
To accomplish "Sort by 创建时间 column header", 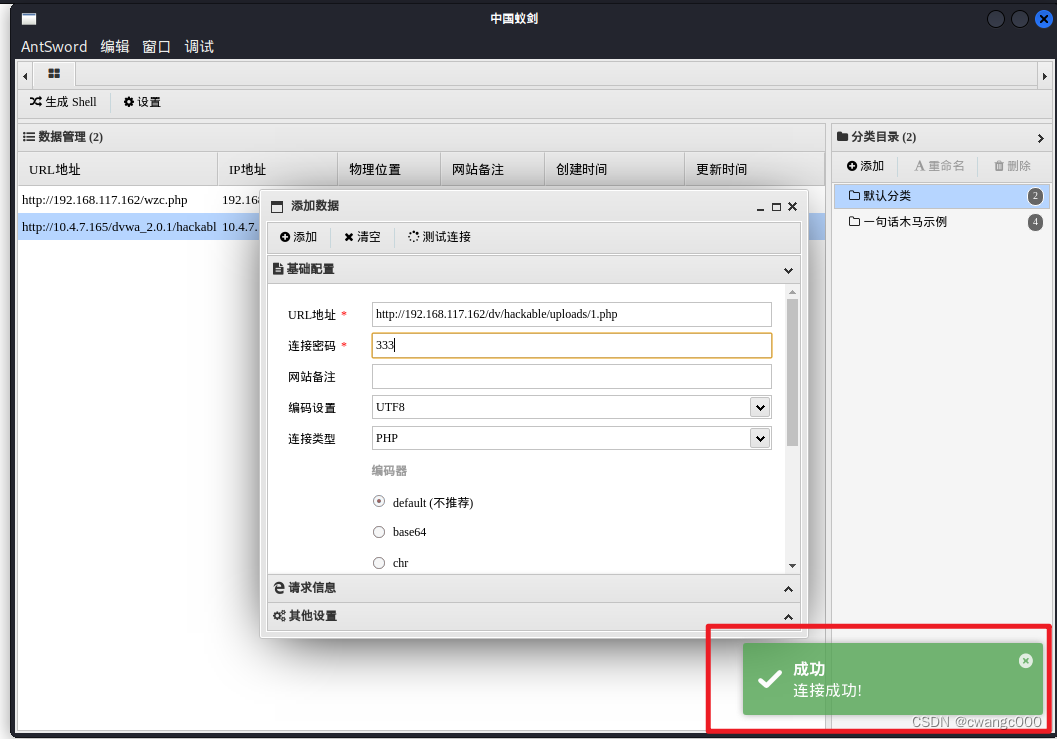I will pyautogui.click(x=614, y=169).
